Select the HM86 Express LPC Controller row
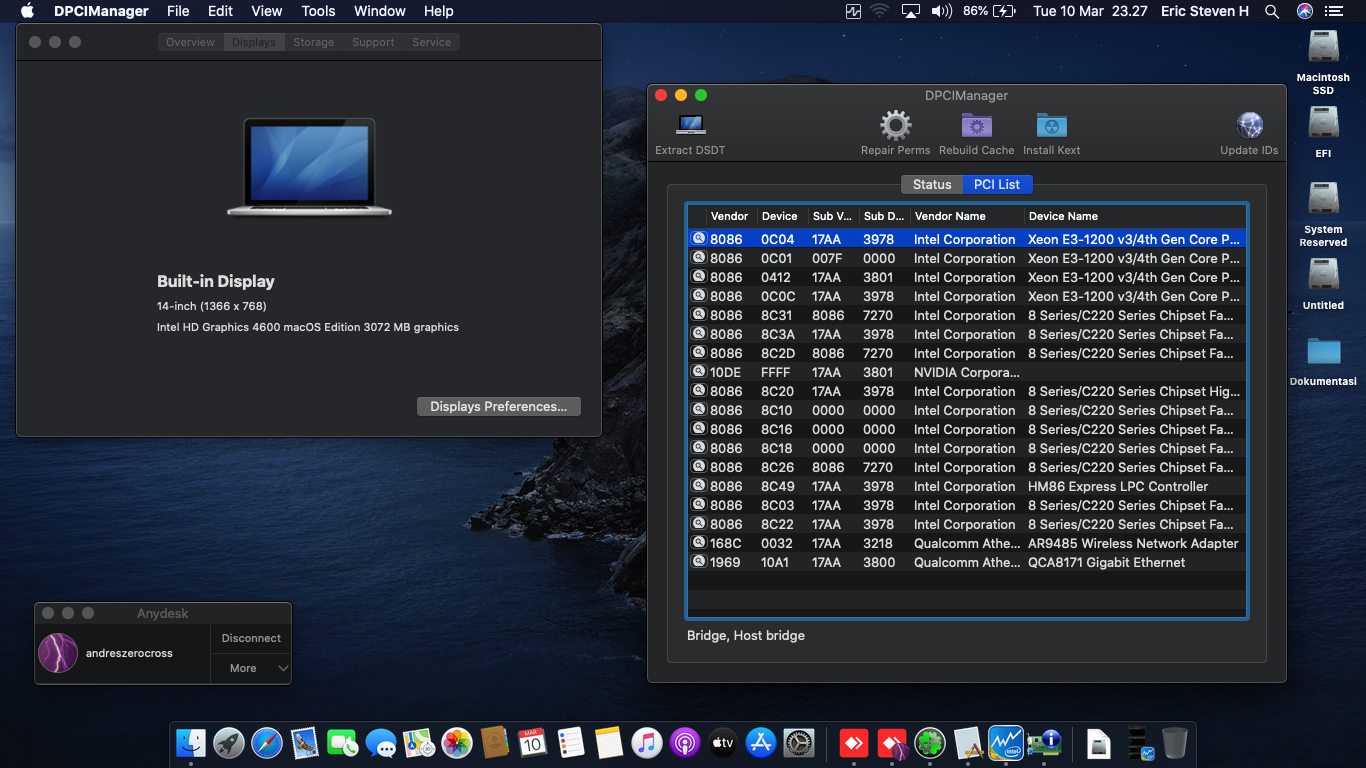 967,486
